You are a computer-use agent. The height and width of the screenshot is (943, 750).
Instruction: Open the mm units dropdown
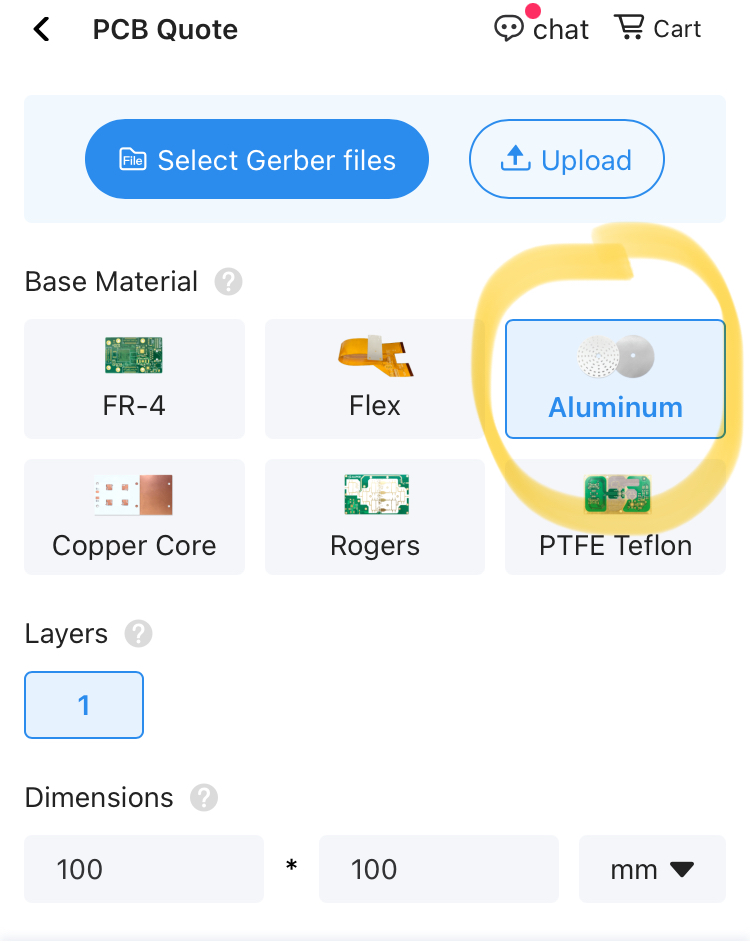(652, 869)
